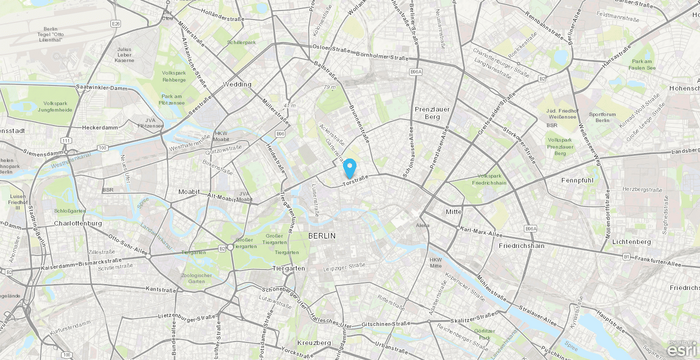This screenshot has width=700, height=360.
Task: Click the Torstraße street label below pin
Action: click(x=355, y=181)
